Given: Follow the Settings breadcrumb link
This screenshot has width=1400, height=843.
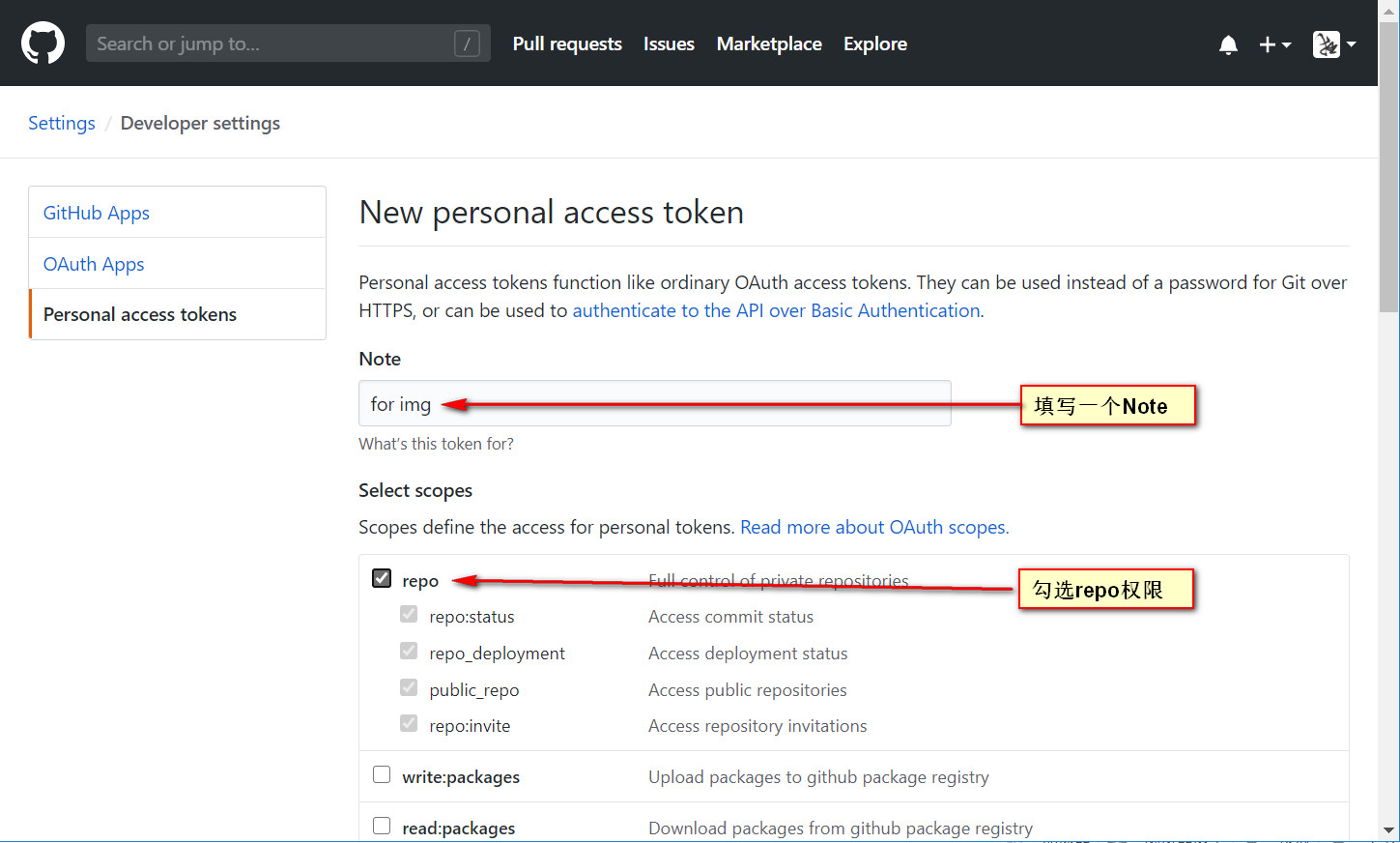Looking at the screenshot, I should click(x=62, y=123).
